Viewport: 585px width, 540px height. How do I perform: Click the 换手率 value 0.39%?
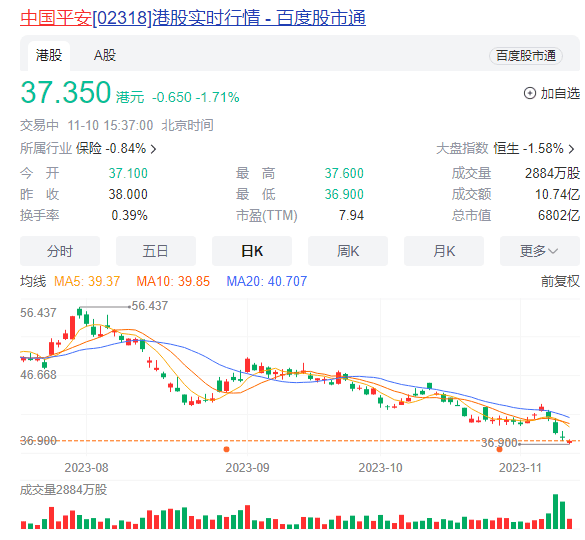[129, 215]
